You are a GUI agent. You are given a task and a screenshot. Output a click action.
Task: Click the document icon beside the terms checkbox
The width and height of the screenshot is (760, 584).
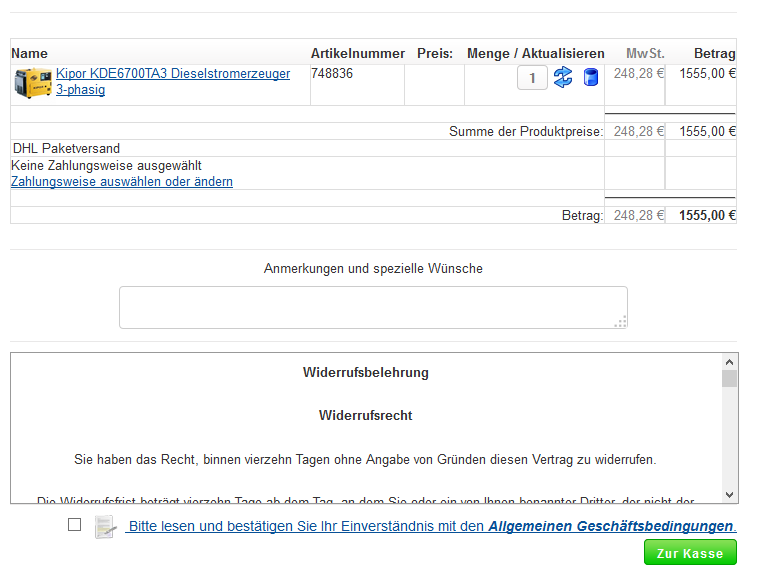coord(105,527)
